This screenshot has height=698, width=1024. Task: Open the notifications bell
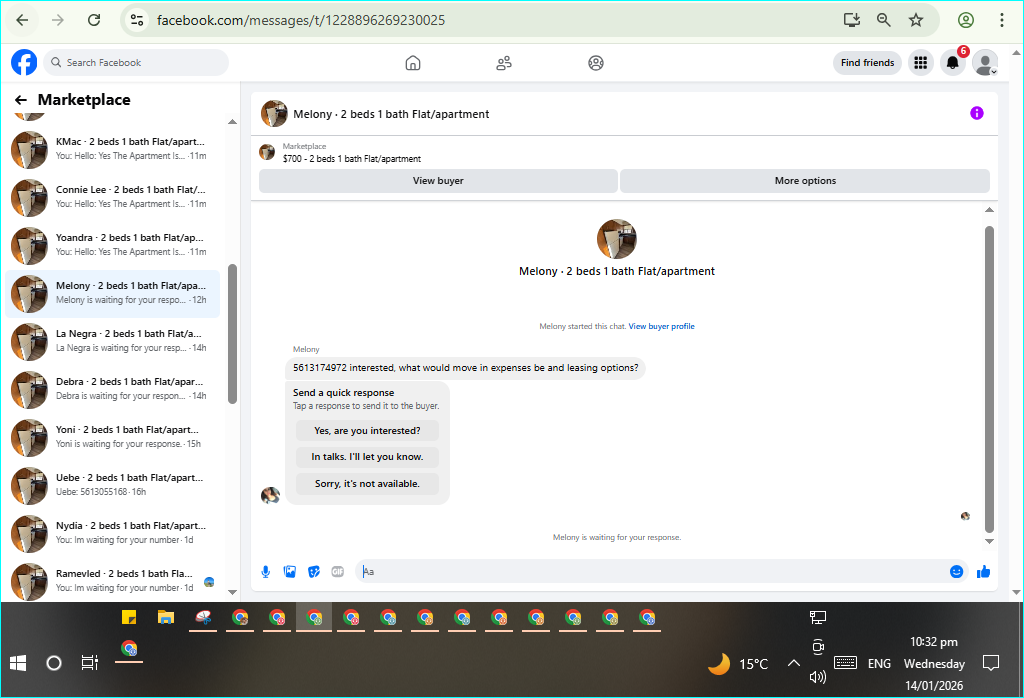pyautogui.click(x=953, y=63)
